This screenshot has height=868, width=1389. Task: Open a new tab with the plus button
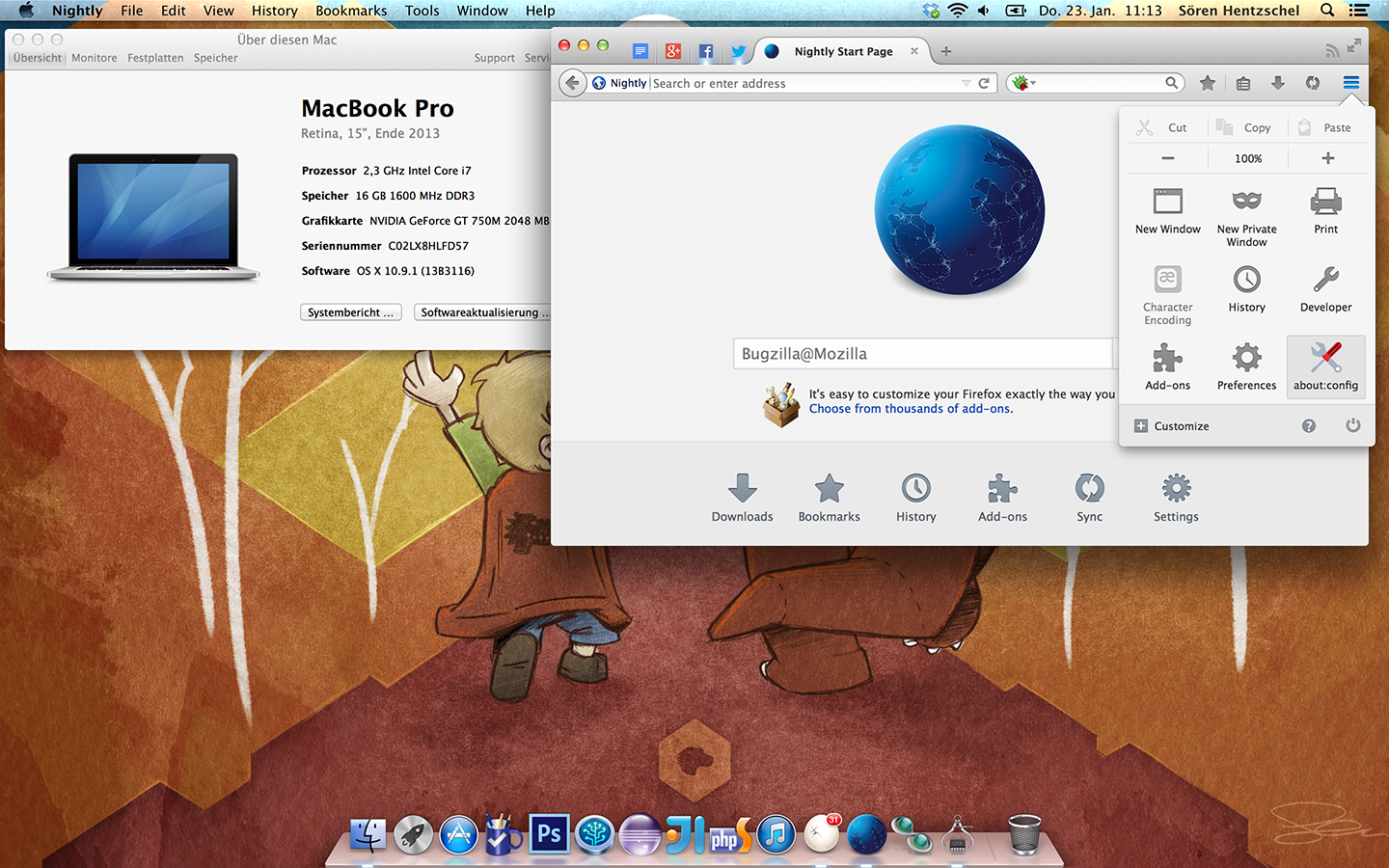point(946,51)
